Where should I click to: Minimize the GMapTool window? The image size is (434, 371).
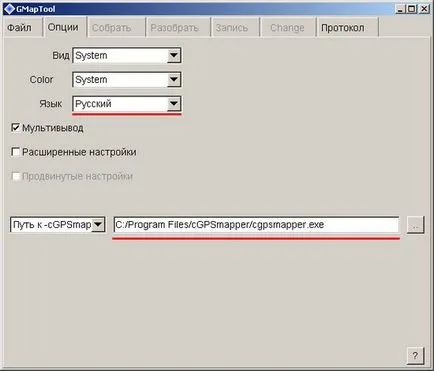(x=401, y=9)
